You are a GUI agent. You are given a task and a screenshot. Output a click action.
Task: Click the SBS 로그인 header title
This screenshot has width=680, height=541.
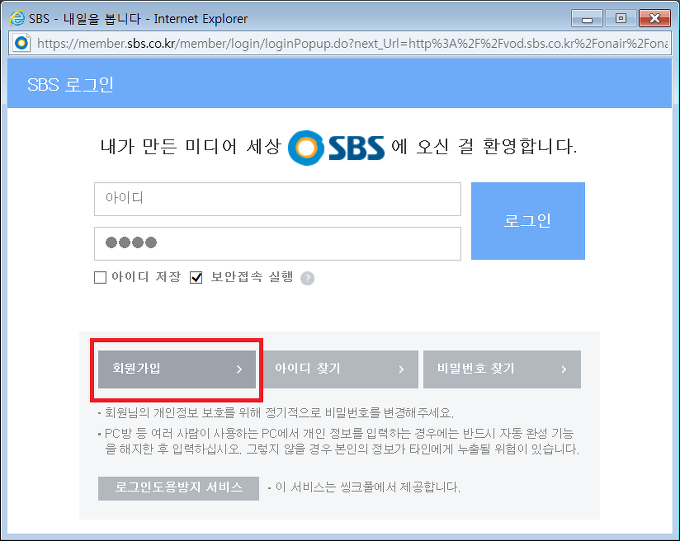point(70,85)
